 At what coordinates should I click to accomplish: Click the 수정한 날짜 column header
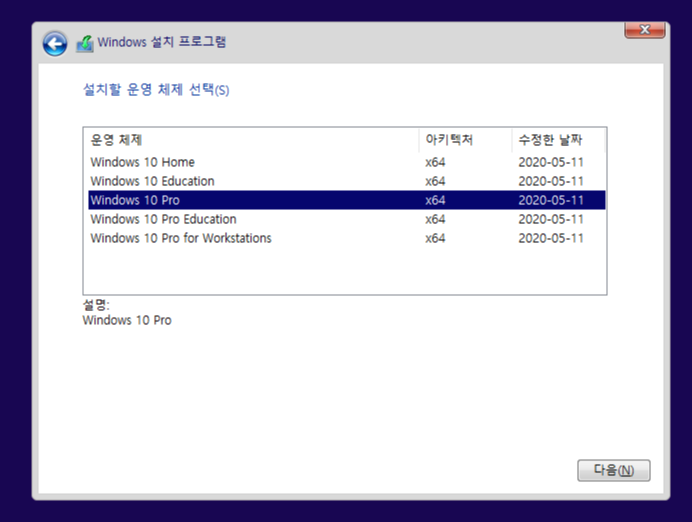(x=558, y=140)
